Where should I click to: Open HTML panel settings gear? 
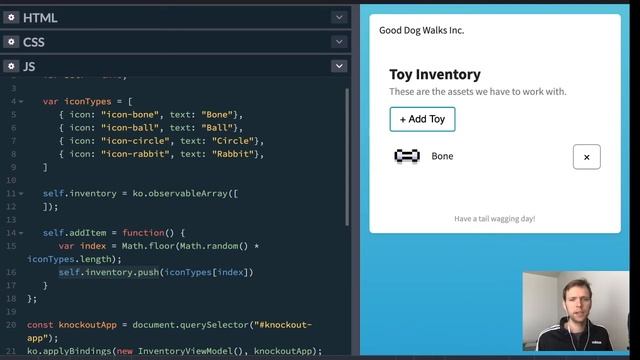click(x=11, y=18)
